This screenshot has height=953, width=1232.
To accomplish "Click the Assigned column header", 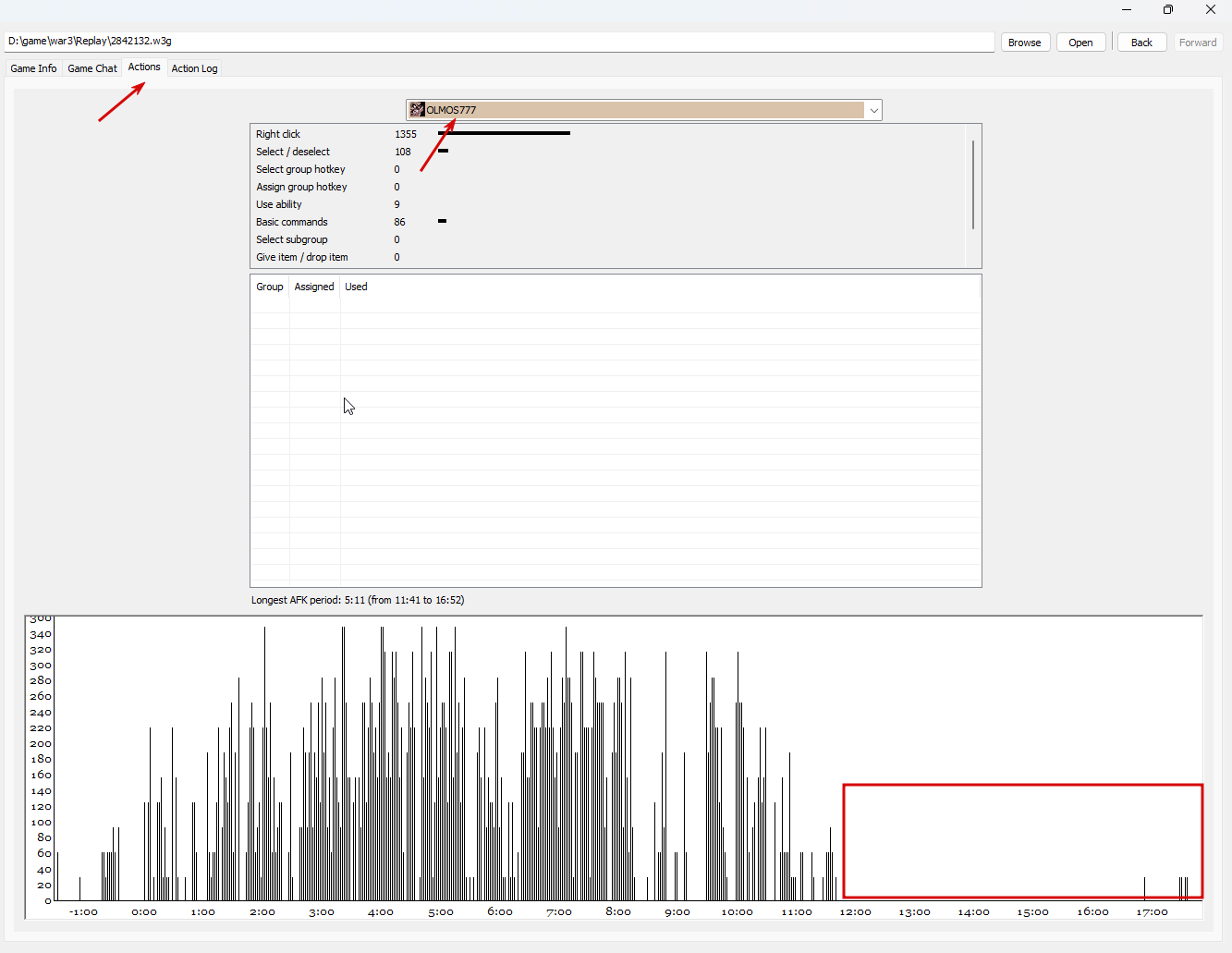I will [x=314, y=287].
